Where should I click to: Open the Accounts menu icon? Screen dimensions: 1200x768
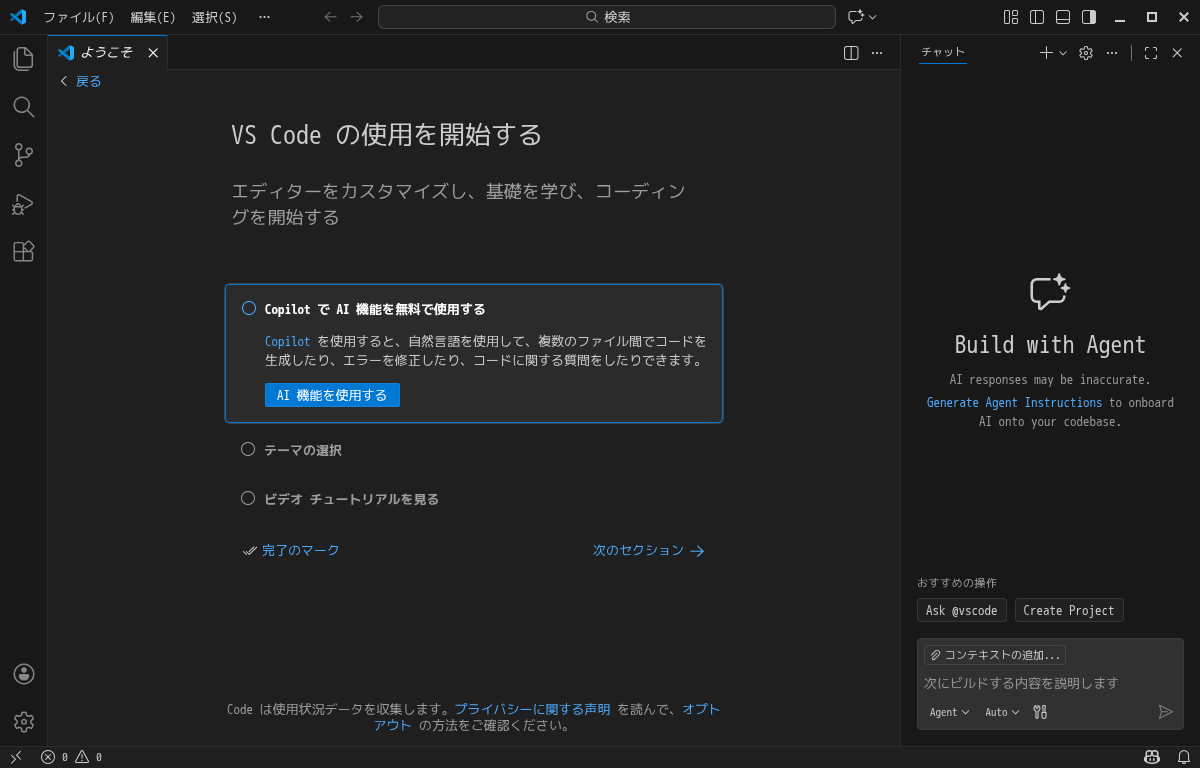(24, 674)
